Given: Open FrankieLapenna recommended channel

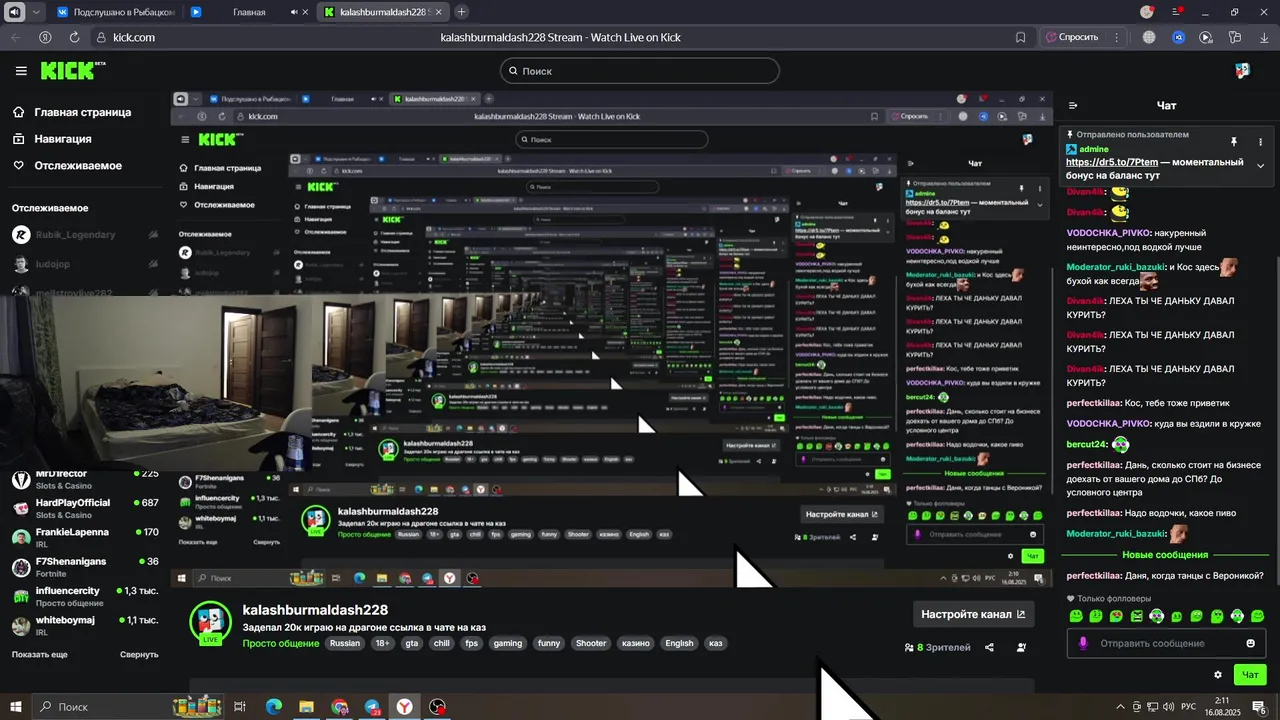Looking at the screenshot, I should click(84, 538).
